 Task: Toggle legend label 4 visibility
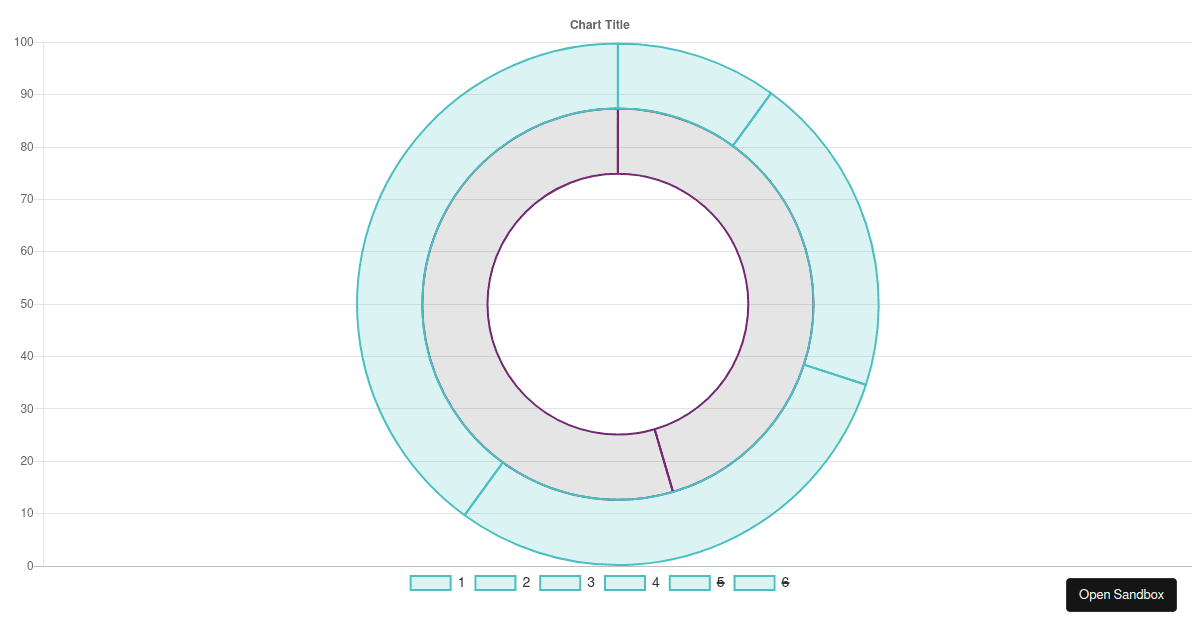(x=656, y=583)
